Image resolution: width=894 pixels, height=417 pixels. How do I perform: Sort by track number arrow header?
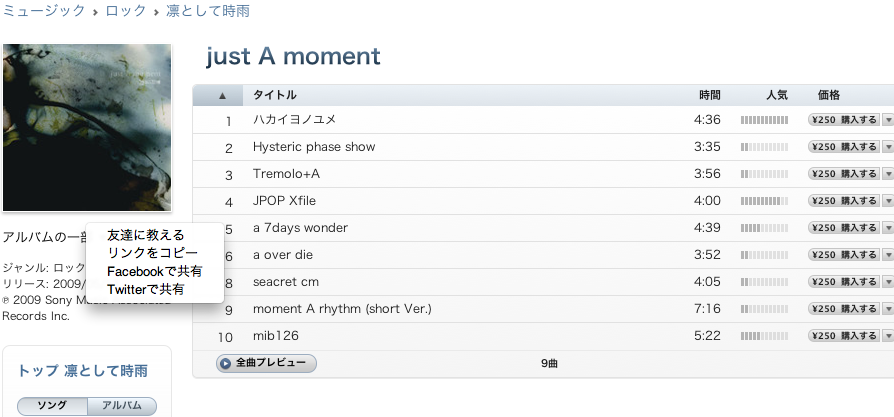coord(222,95)
